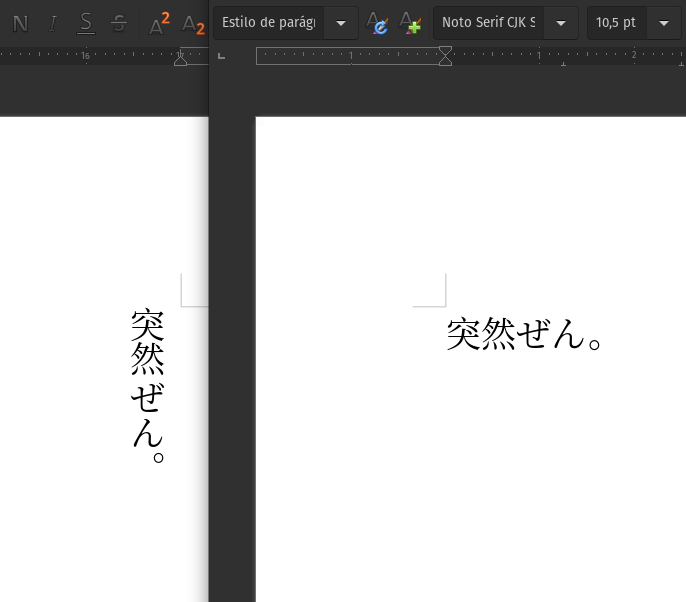The height and width of the screenshot is (602, 686).
Task: Toggle italic formatting (I) button
Action: tap(52, 23)
